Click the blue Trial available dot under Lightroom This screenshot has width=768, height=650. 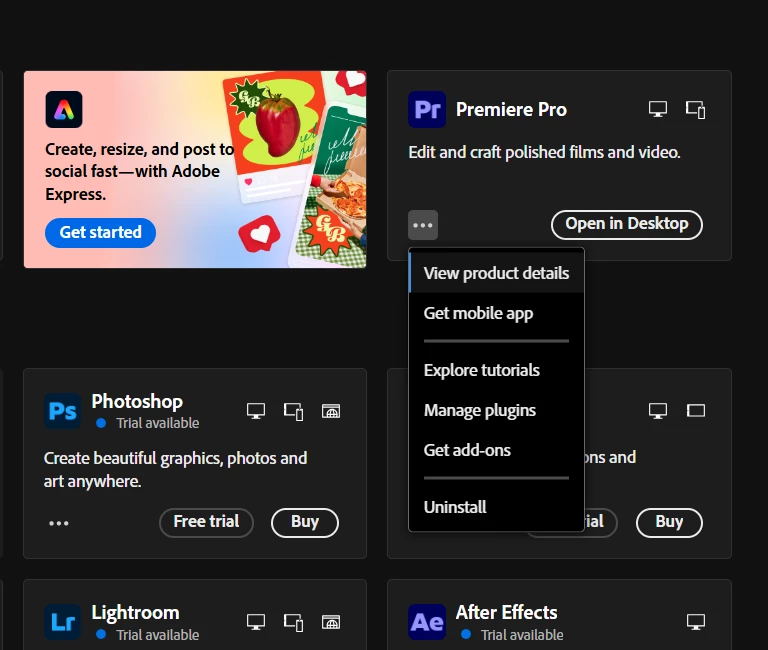point(101,634)
